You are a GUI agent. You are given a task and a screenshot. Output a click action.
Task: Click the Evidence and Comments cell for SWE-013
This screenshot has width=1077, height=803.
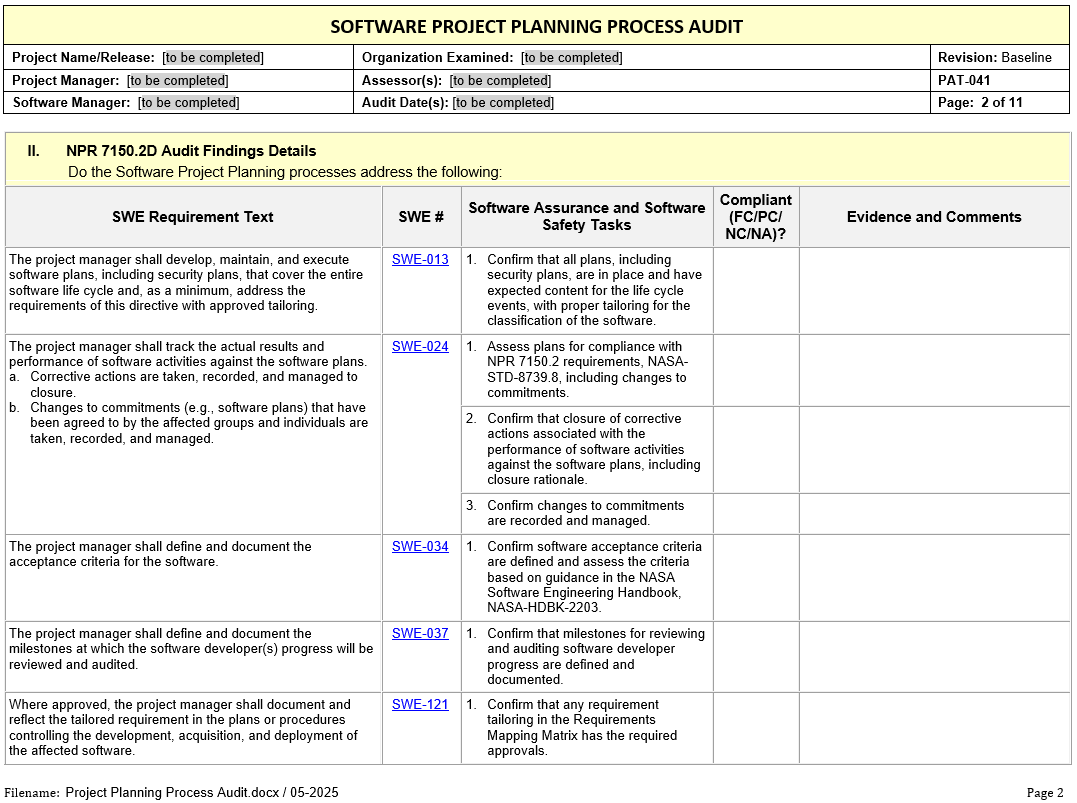click(x=934, y=291)
